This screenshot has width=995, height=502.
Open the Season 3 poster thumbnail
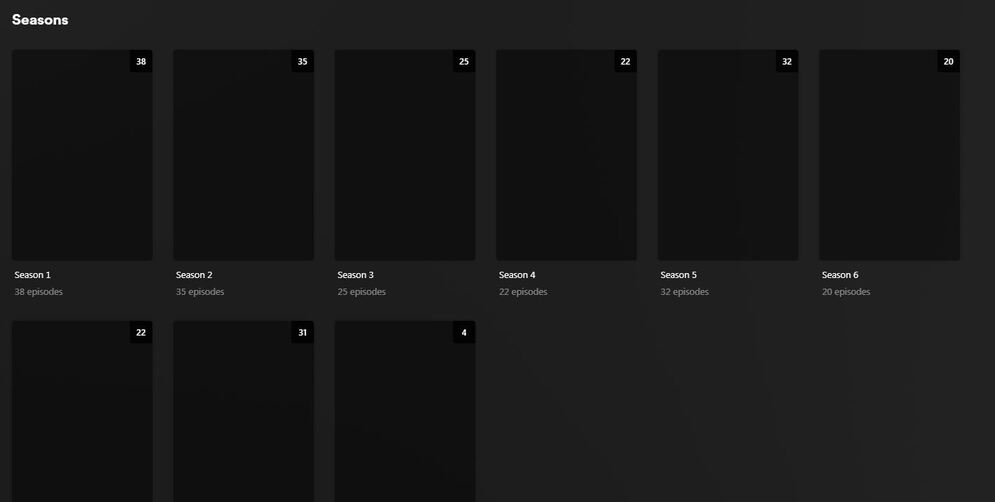(405, 155)
